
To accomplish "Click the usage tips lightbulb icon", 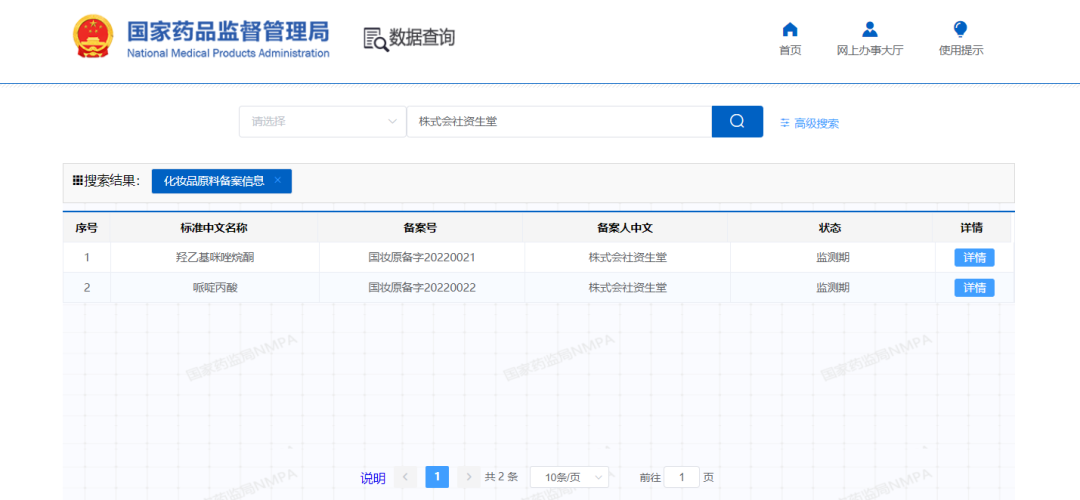I will tap(960, 30).
